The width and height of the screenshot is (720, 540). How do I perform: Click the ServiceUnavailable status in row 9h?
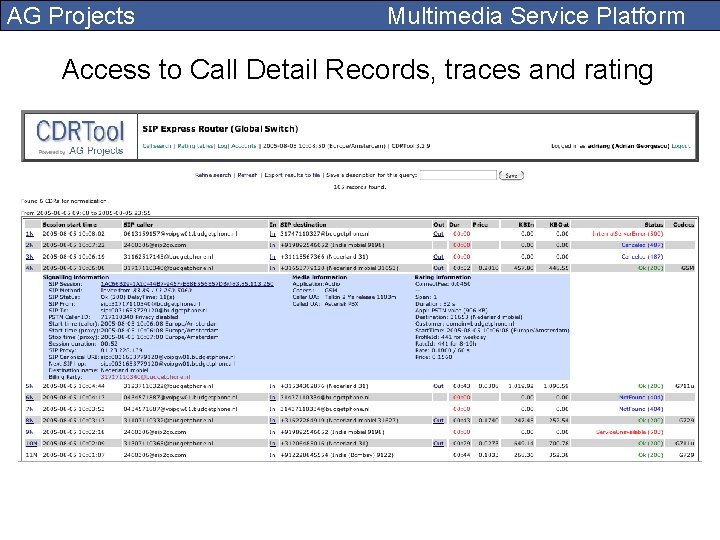pyautogui.click(x=629, y=432)
